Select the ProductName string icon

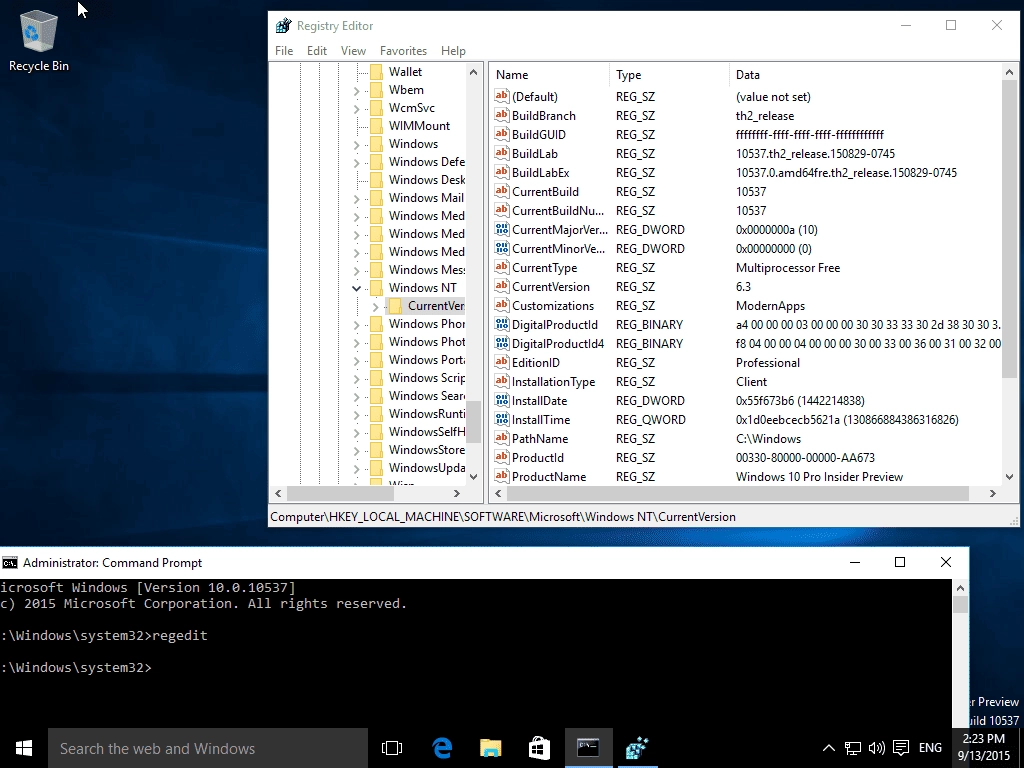(x=502, y=476)
